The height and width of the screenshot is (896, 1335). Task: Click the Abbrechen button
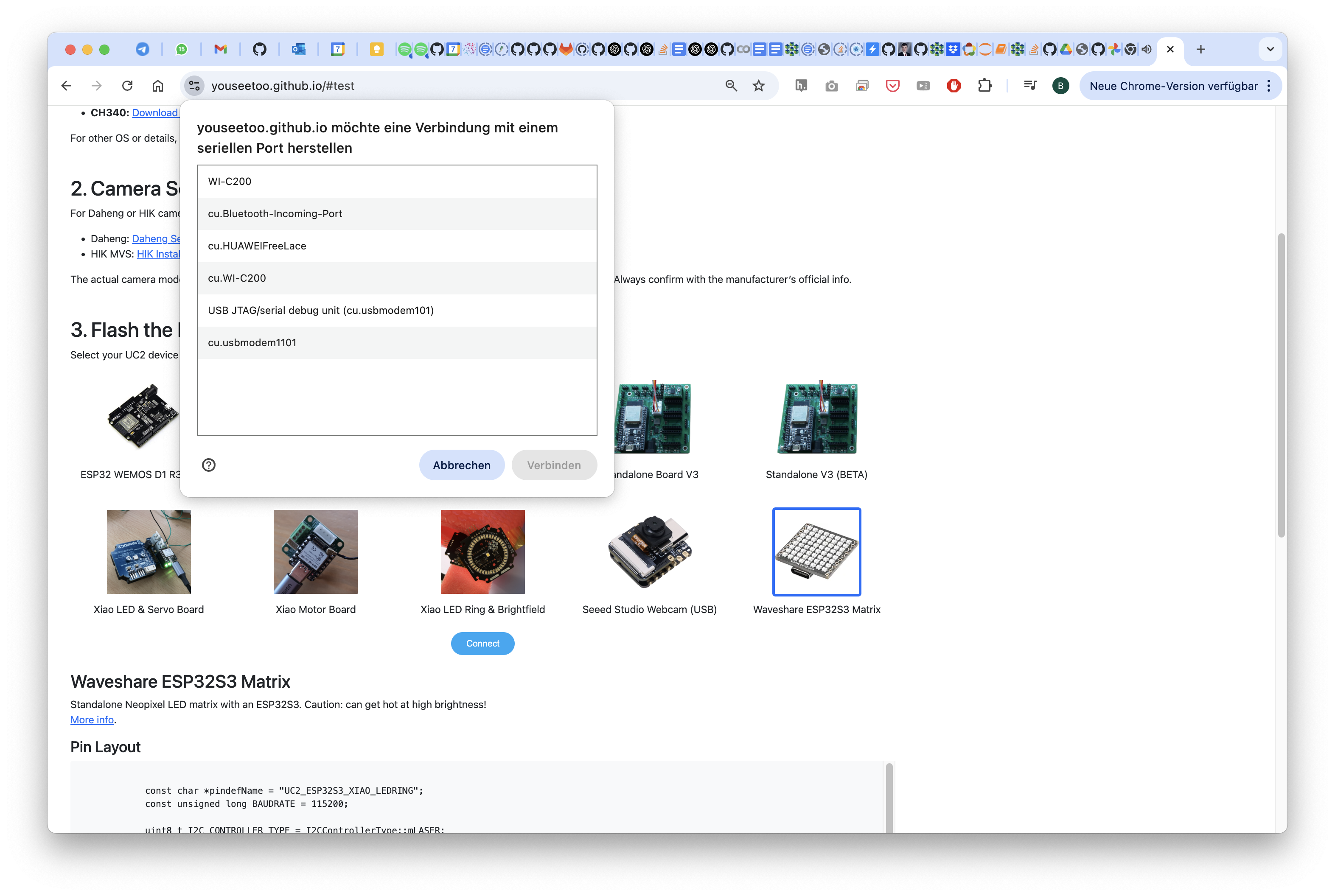(x=461, y=465)
